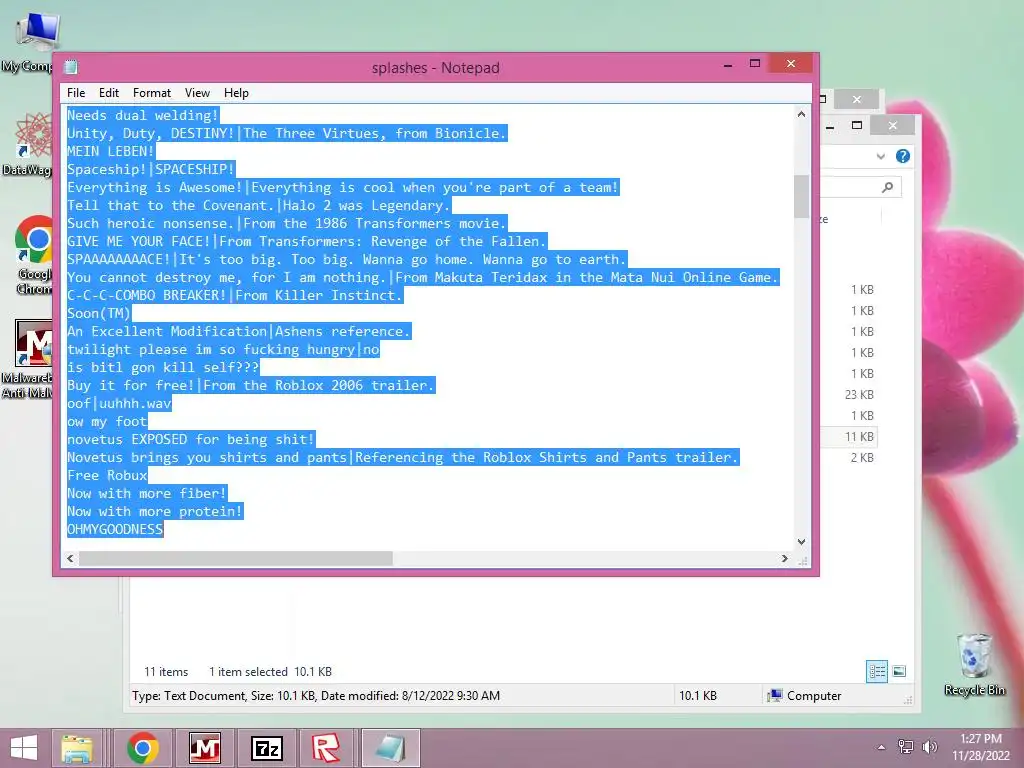The image size is (1024, 768).
Task: Click the horizontal scrollbar right arrow in Notepad
Action: click(784, 558)
